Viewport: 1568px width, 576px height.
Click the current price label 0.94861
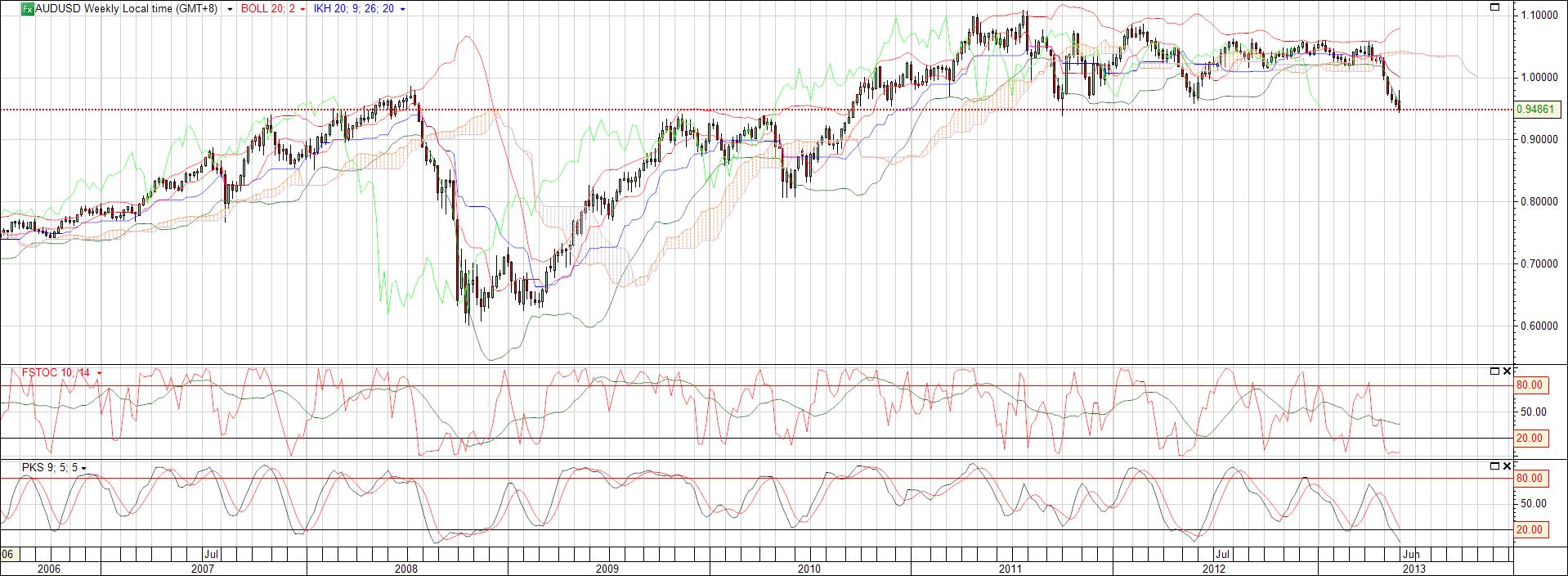click(x=1539, y=110)
